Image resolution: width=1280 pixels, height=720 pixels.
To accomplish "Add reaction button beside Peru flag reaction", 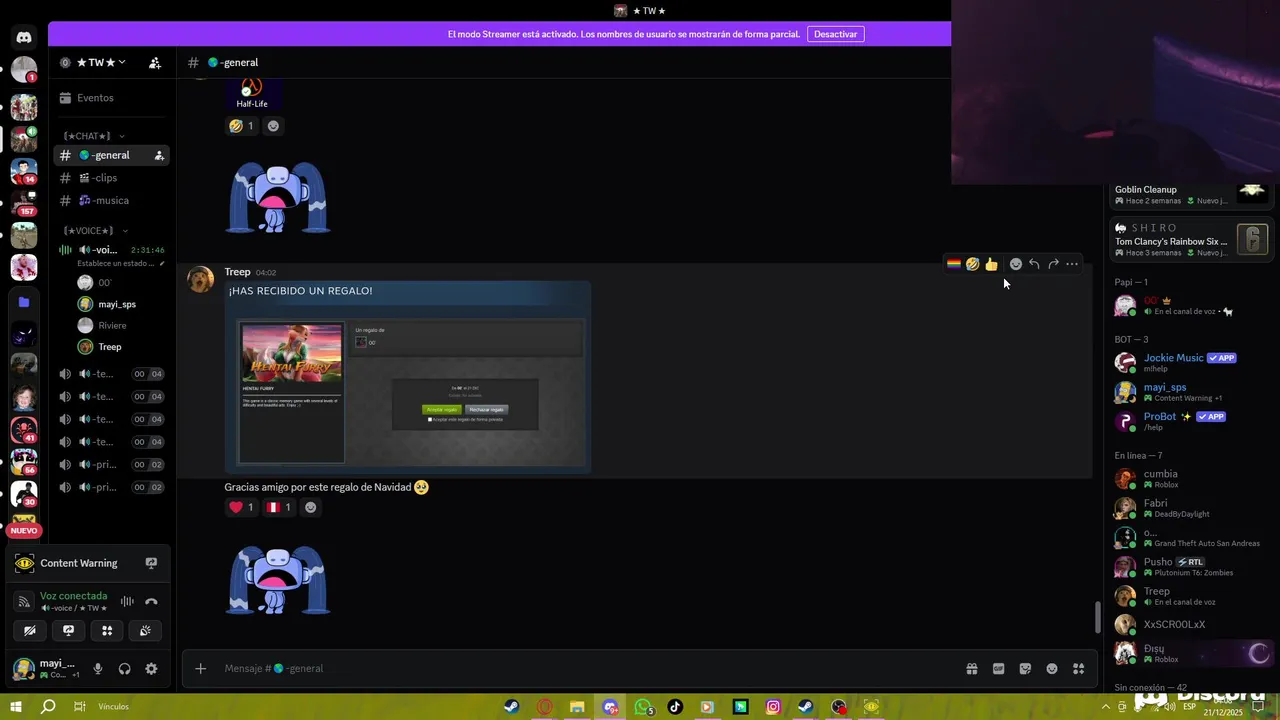I will (310, 507).
